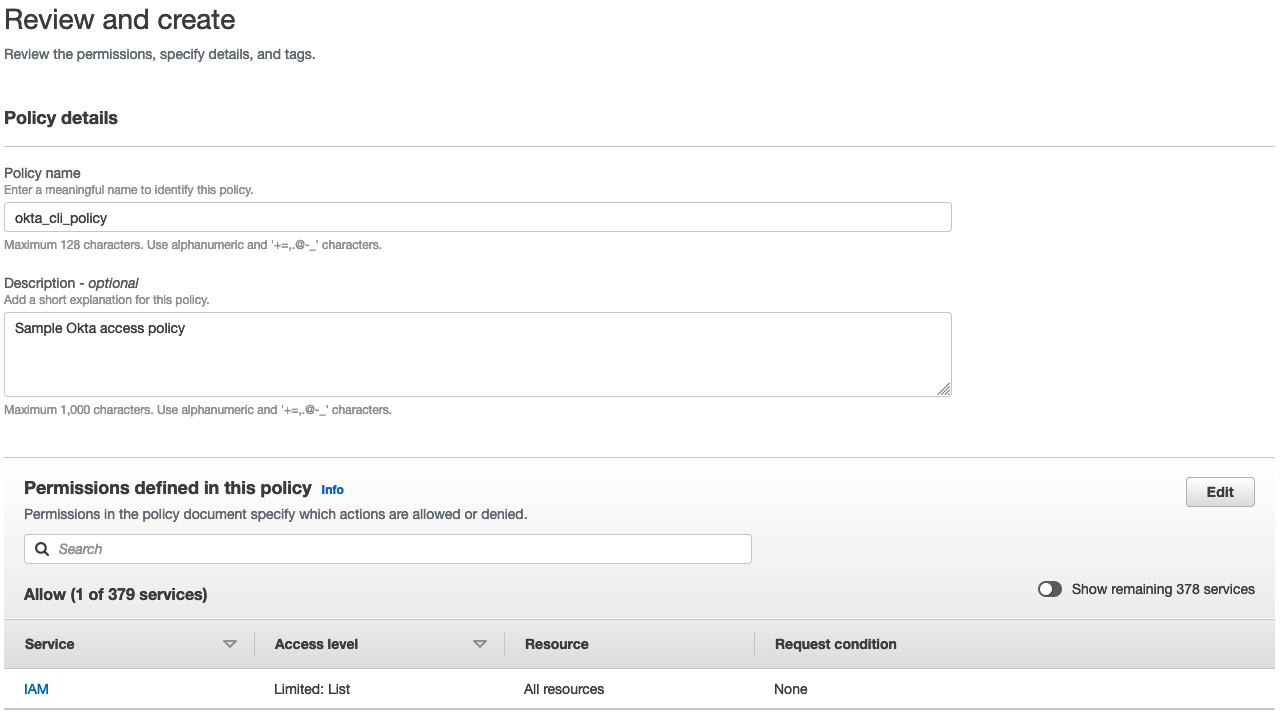Click the Access level column sort arrow

point(480,644)
